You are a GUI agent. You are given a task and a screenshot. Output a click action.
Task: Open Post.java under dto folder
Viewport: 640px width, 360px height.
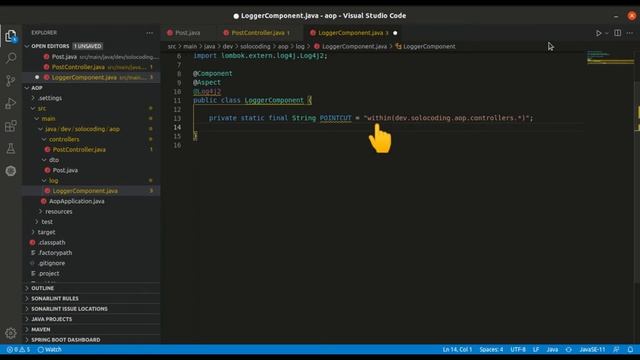point(91,170)
